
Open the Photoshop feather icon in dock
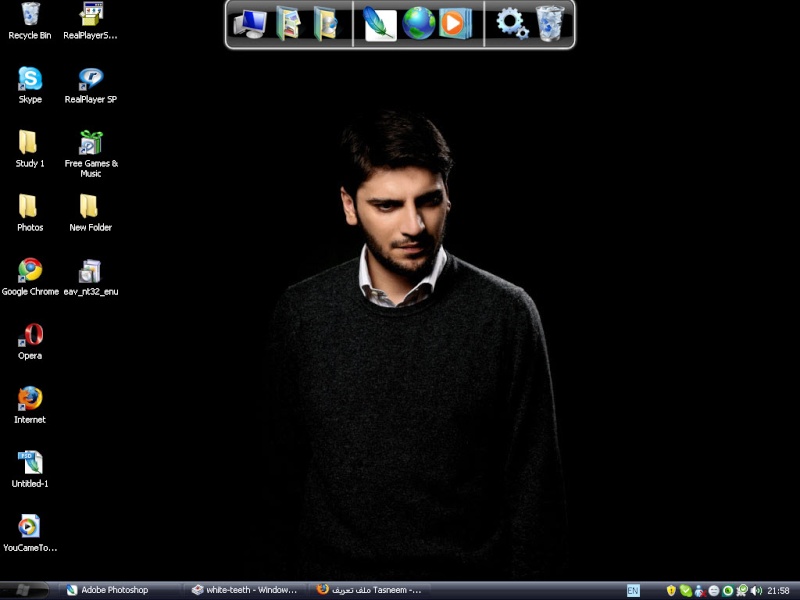point(380,23)
